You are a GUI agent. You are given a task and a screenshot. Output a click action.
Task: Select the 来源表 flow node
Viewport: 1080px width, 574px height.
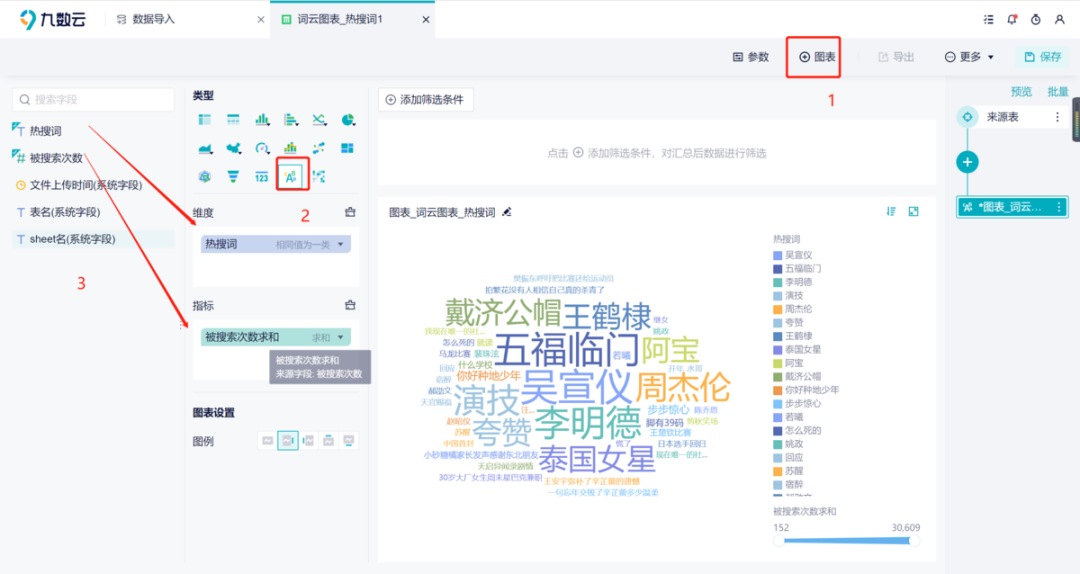tap(1011, 117)
